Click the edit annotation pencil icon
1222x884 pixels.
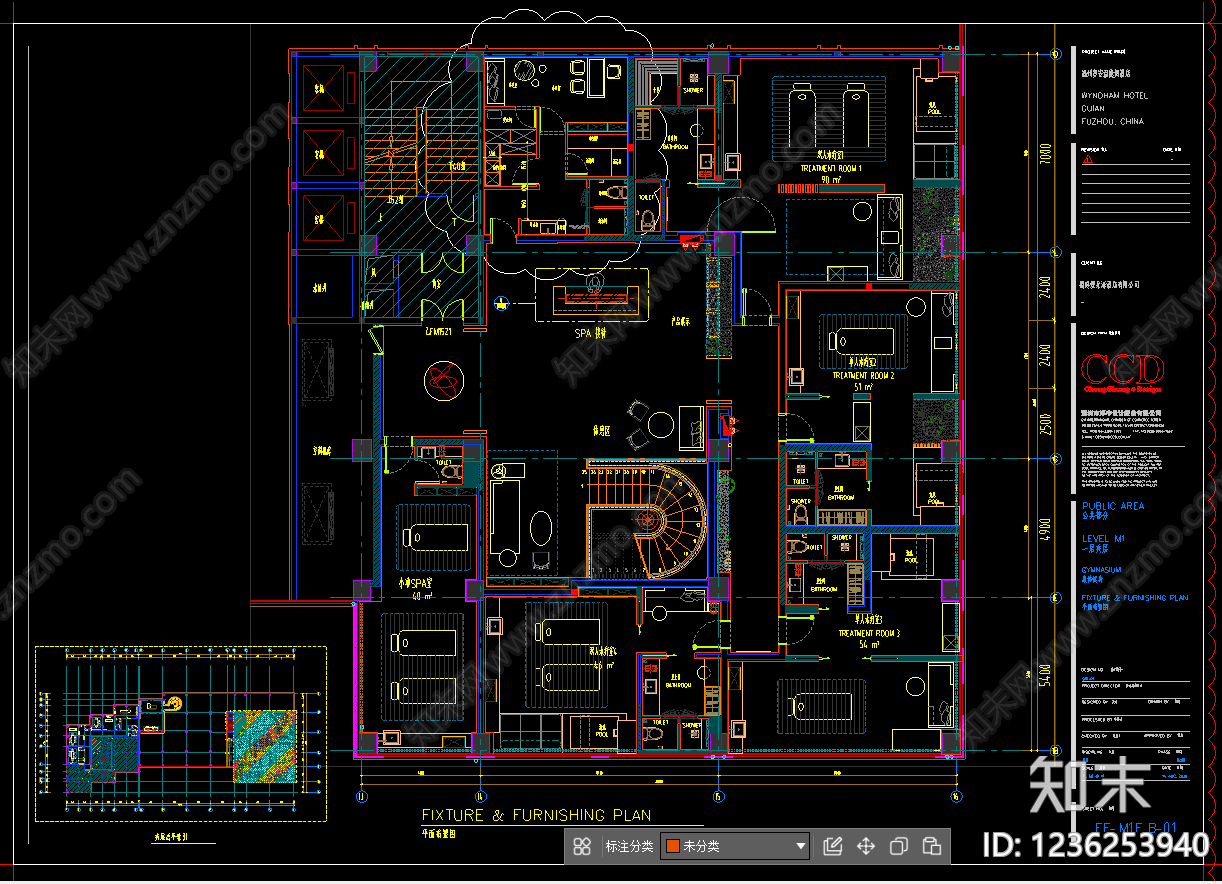(x=832, y=846)
